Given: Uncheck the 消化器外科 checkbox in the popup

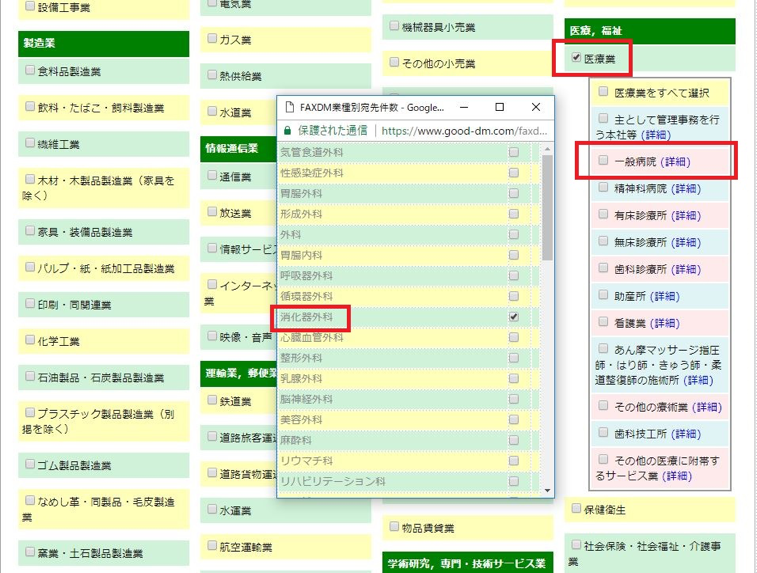Looking at the screenshot, I should [514, 316].
